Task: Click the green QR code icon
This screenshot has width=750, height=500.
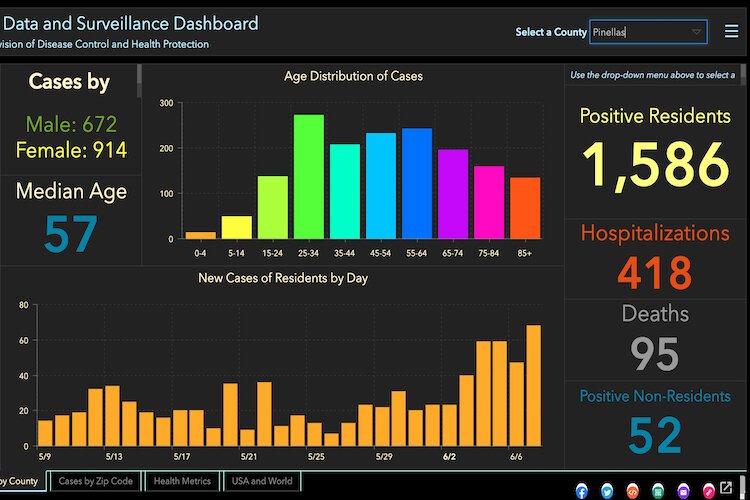Action: tap(658, 490)
